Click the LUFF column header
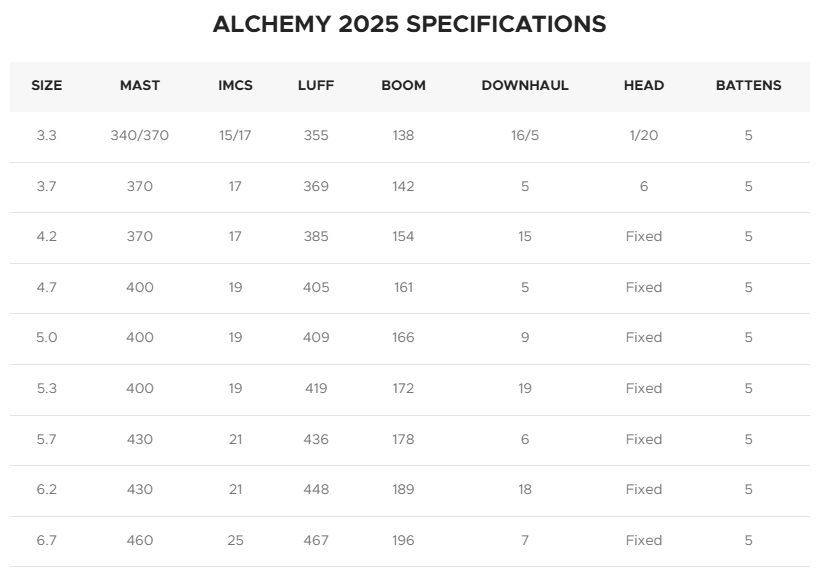Screen dimensions: 823x580 pyautogui.click(x=316, y=86)
